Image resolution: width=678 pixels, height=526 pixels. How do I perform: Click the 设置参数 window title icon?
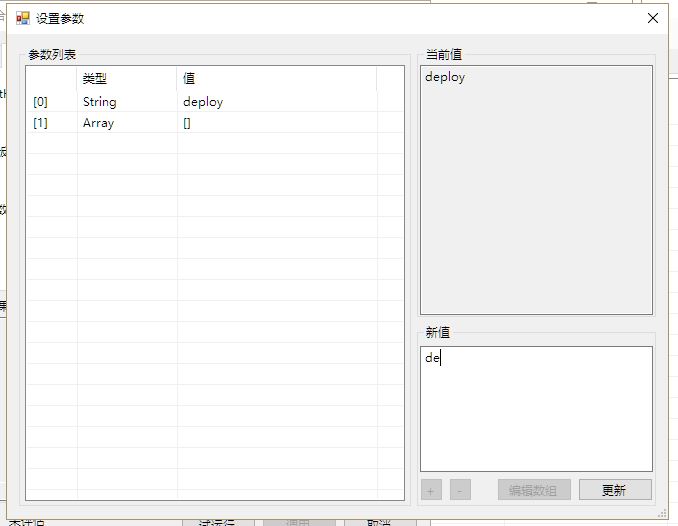(22, 18)
